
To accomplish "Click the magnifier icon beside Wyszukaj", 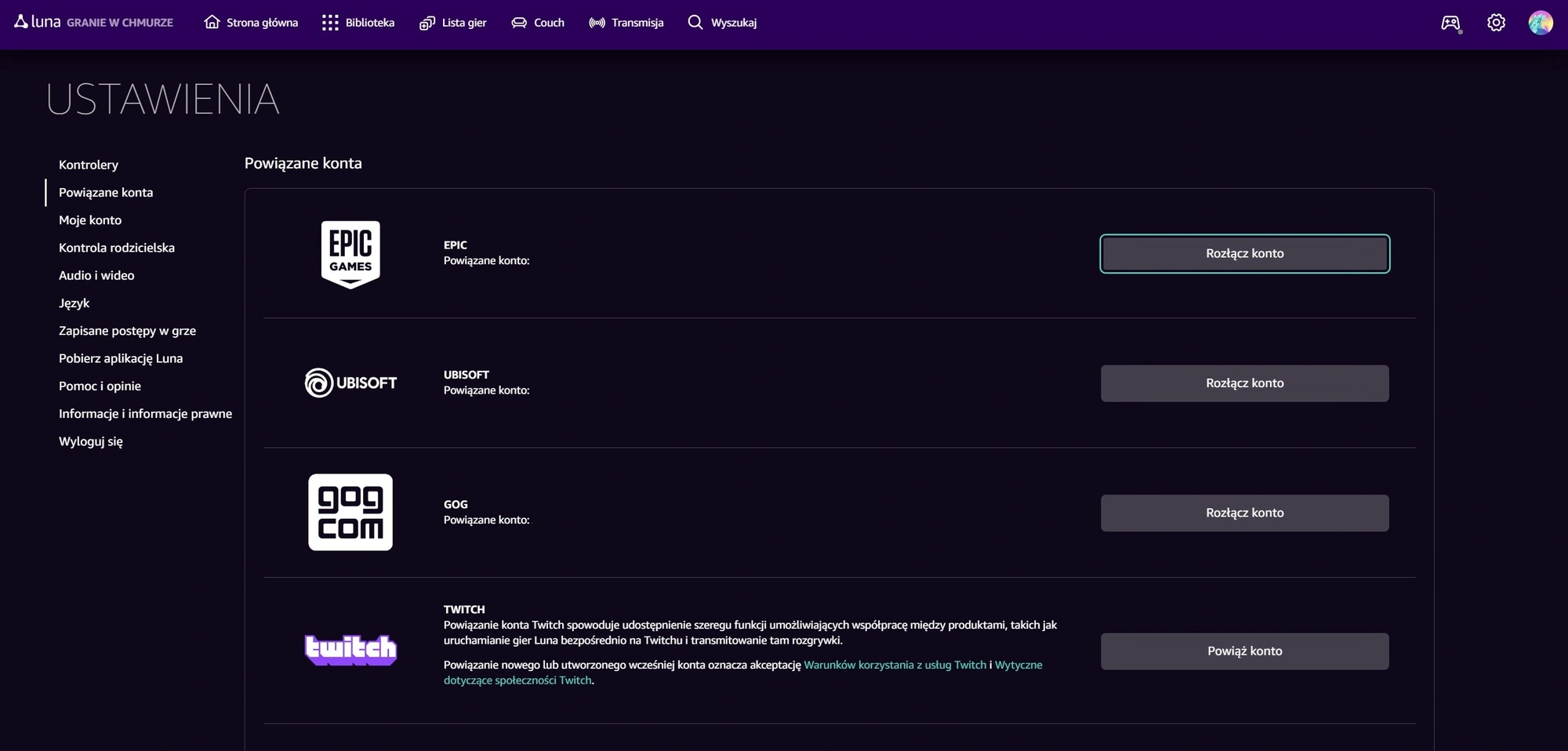I will point(695,22).
